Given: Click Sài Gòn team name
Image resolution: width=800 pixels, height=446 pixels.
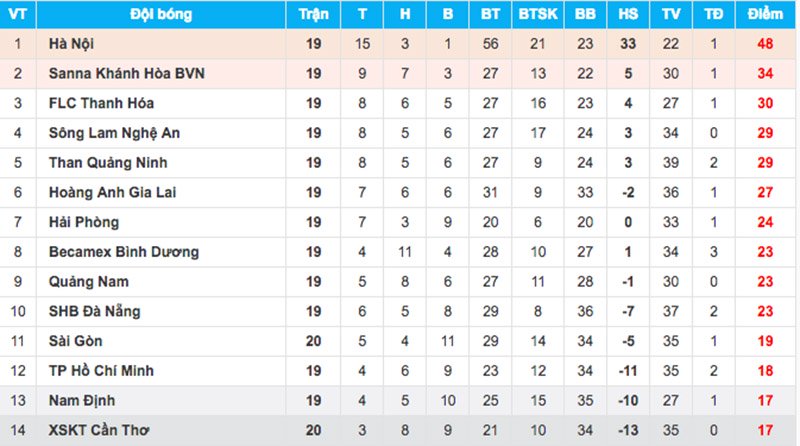Looking at the screenshot, I should [76, 341].
